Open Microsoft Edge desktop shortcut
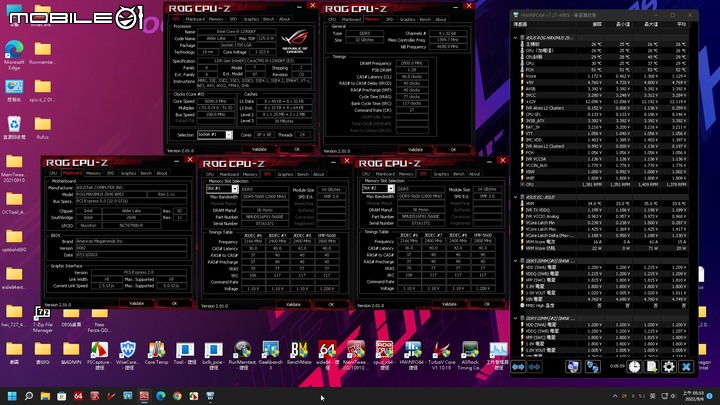720x405 pixels. 14,55
